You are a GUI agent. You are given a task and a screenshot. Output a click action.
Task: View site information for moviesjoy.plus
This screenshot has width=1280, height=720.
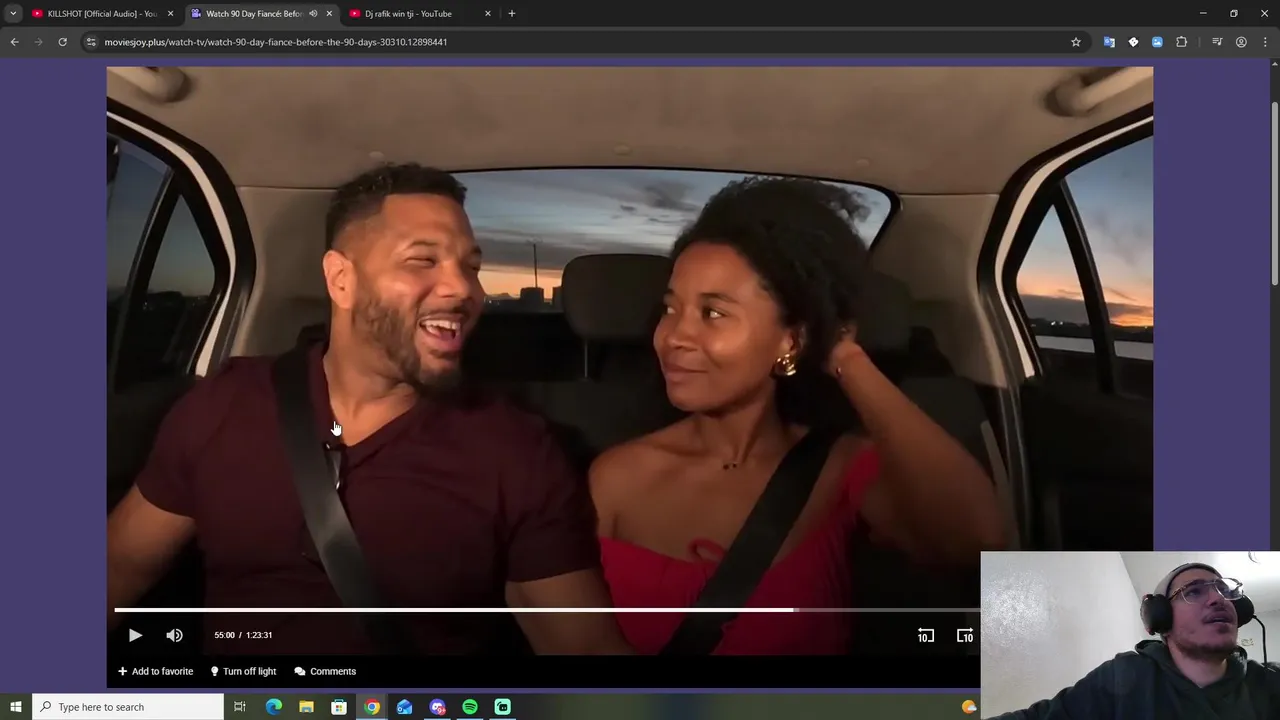click(x=91, y=42)
